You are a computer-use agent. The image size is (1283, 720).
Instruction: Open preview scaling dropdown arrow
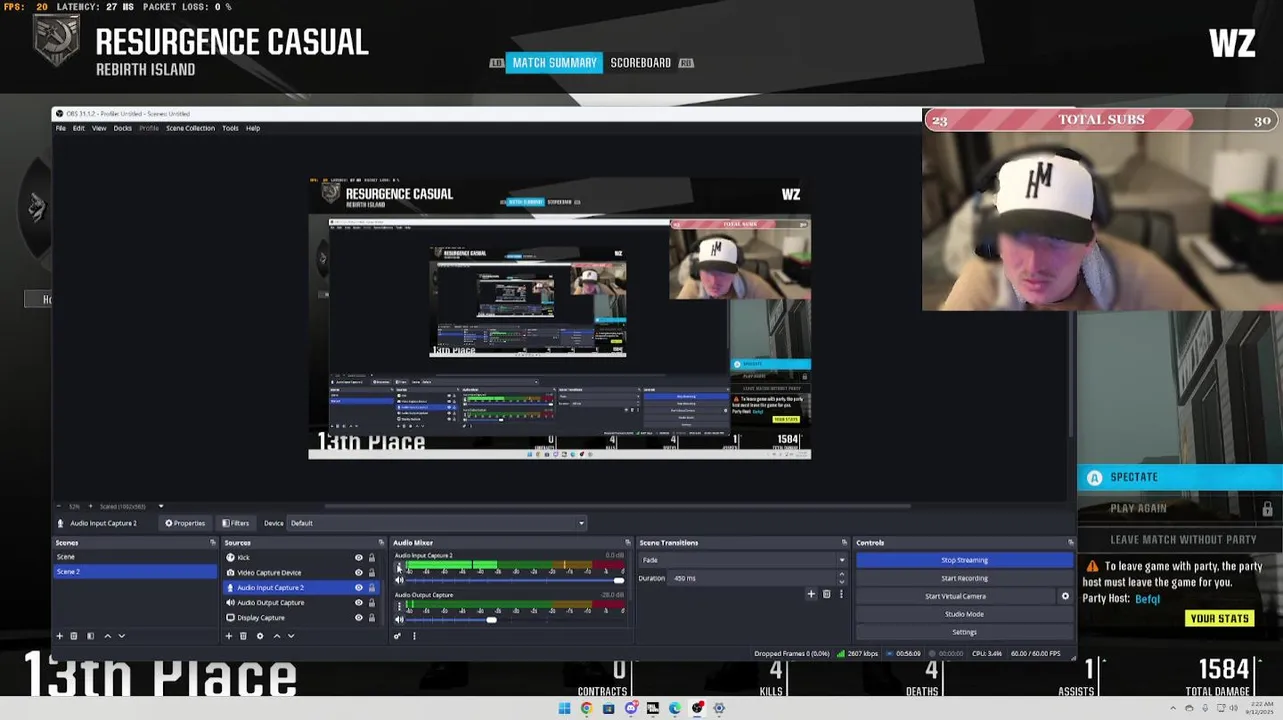click(x=160, y=506)
